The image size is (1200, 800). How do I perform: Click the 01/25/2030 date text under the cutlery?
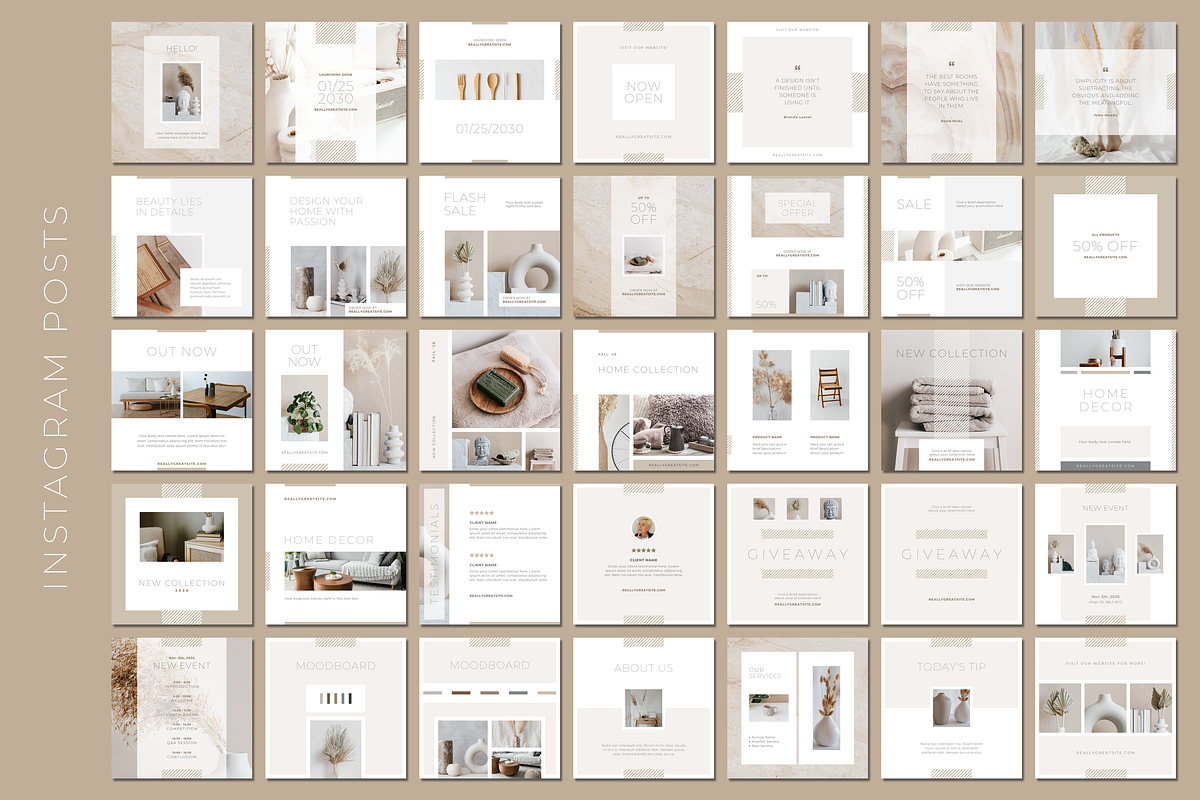[x=490, y=129]
